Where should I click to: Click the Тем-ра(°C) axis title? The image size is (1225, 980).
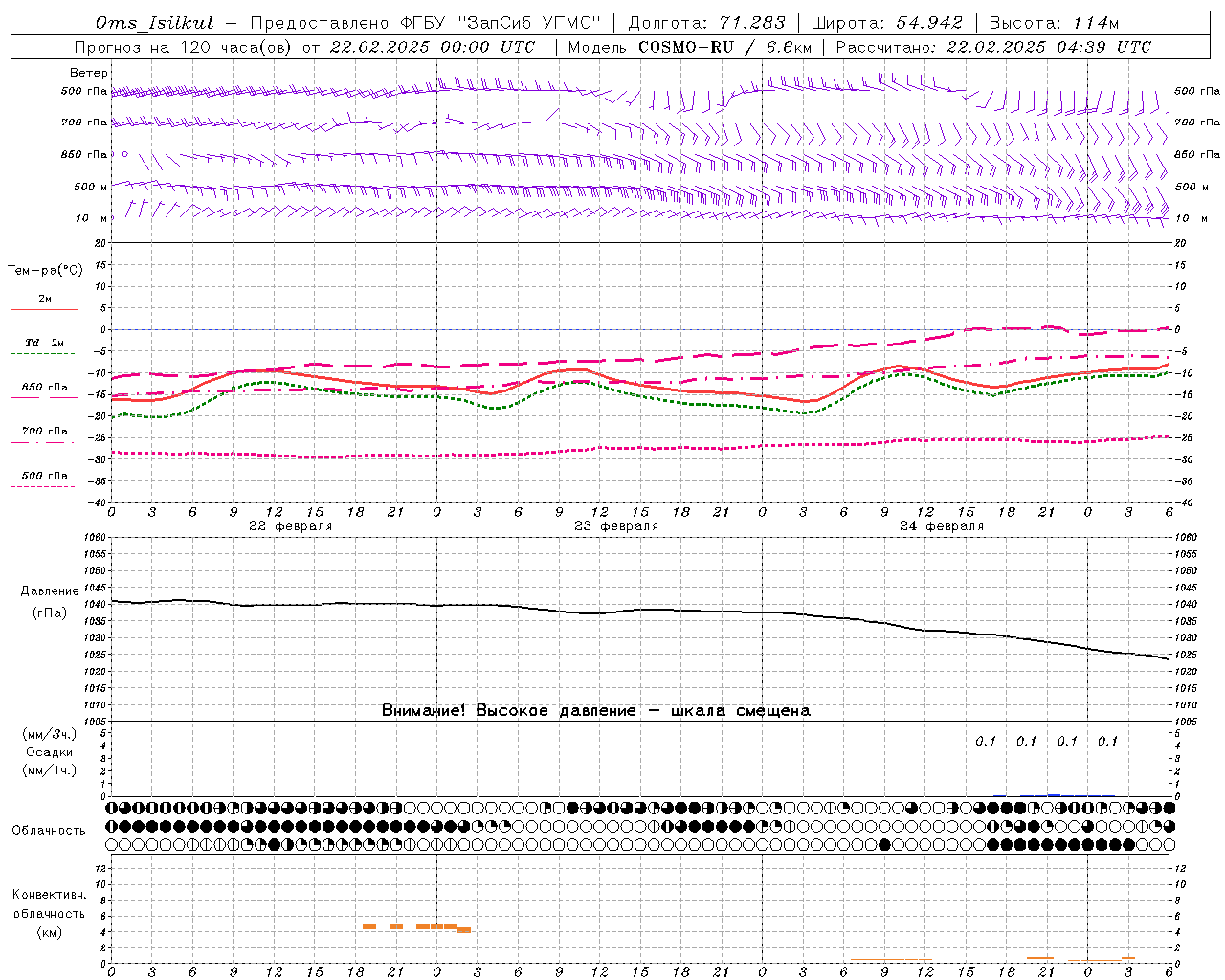click(45, 271)
